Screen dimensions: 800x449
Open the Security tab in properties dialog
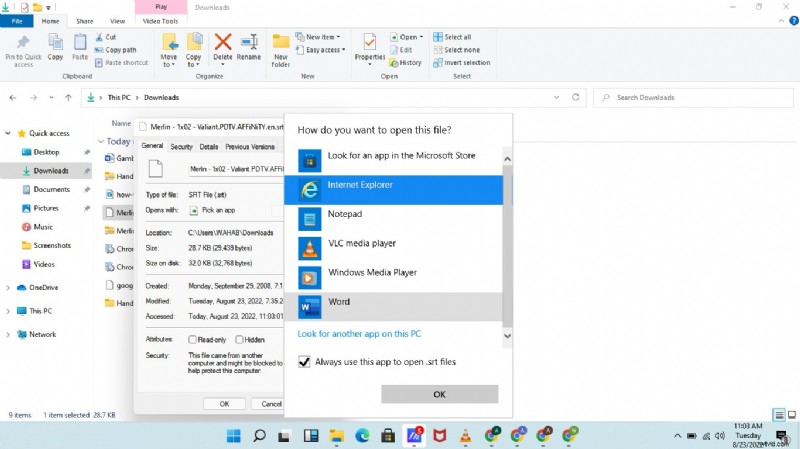181,146
